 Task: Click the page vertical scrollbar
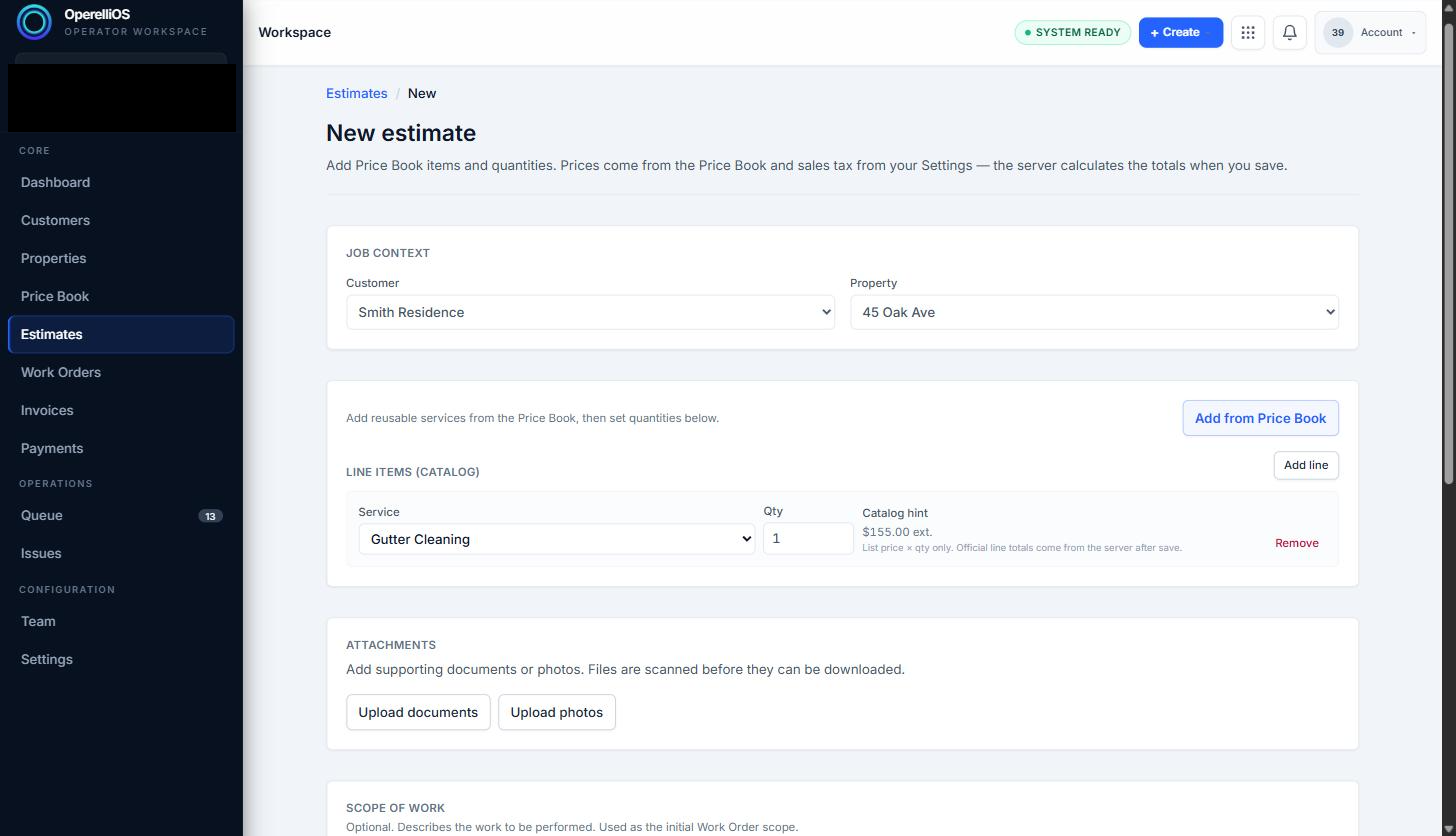point(1449,418)
